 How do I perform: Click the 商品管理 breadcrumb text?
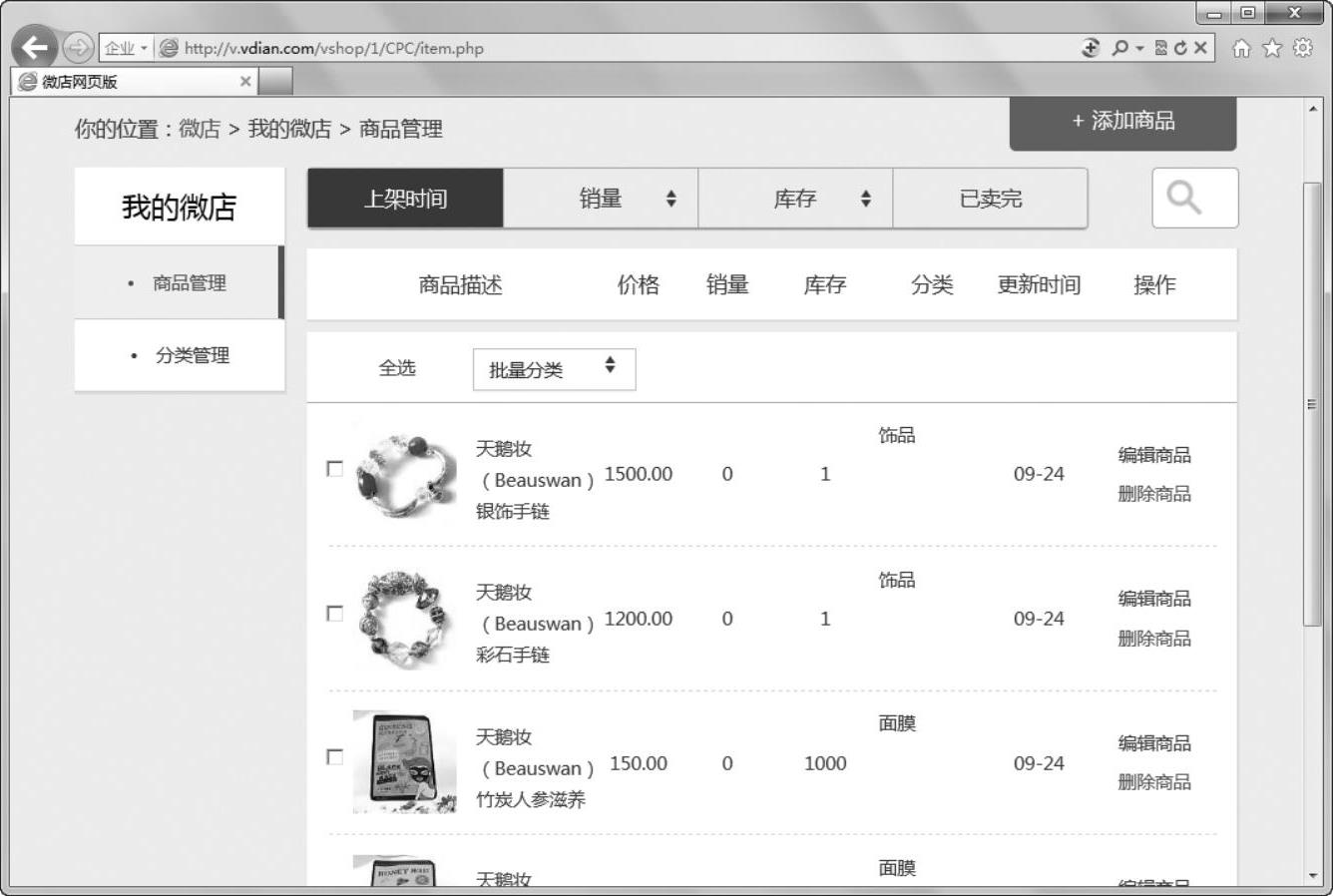(400, 129)
